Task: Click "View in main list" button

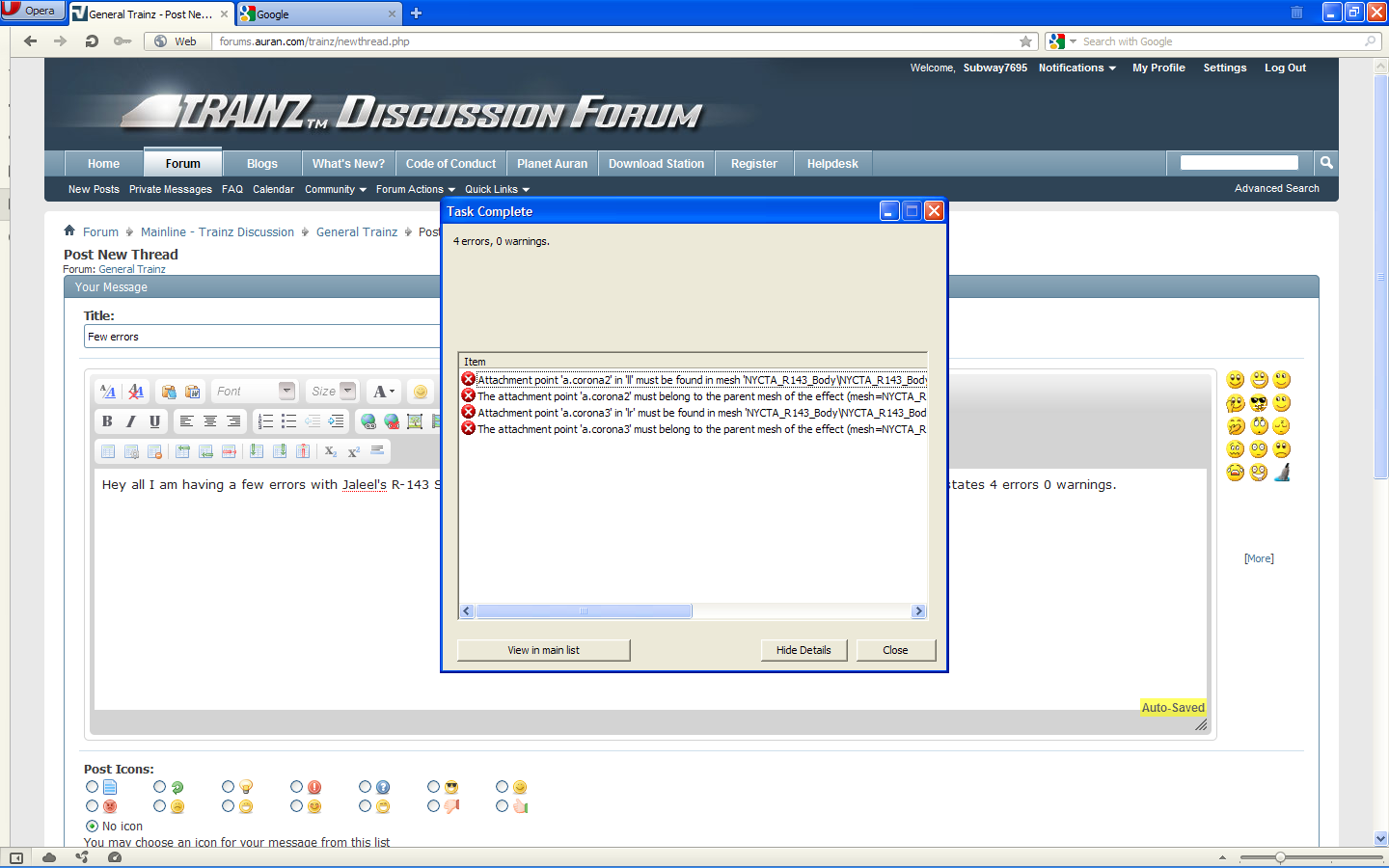Action: pos(543,650)
